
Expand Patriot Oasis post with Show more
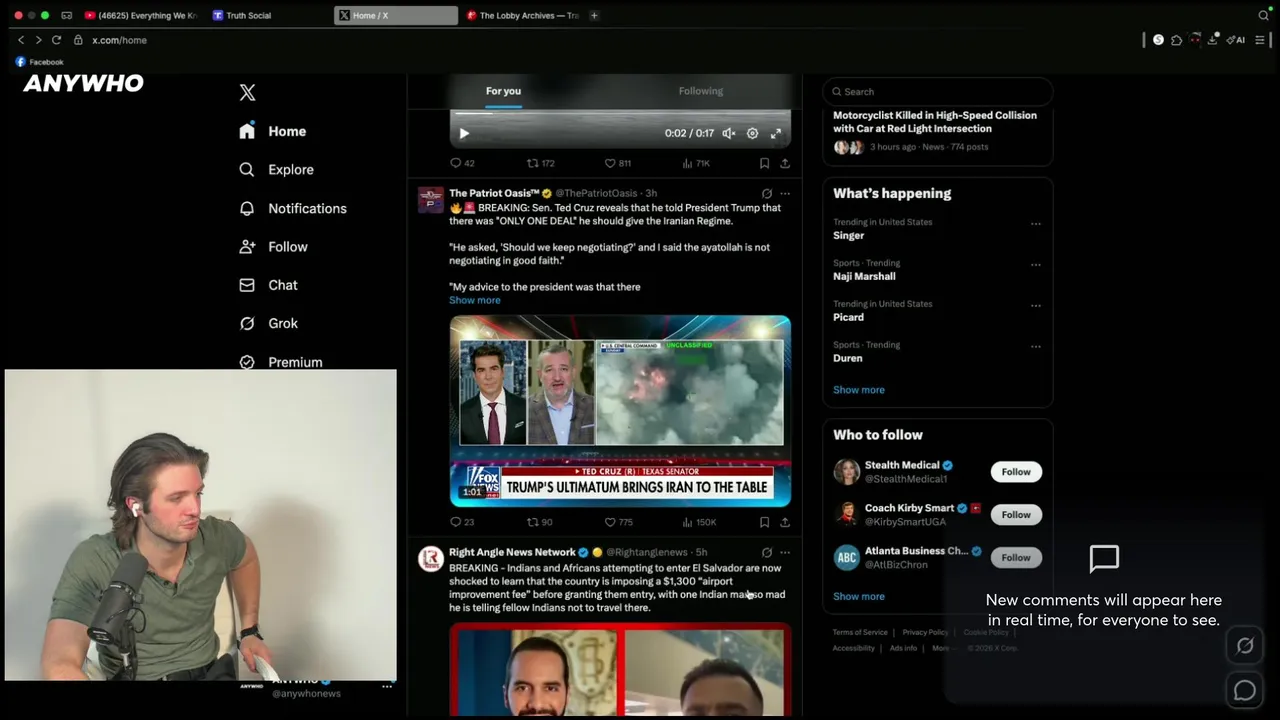pos(475,300)
